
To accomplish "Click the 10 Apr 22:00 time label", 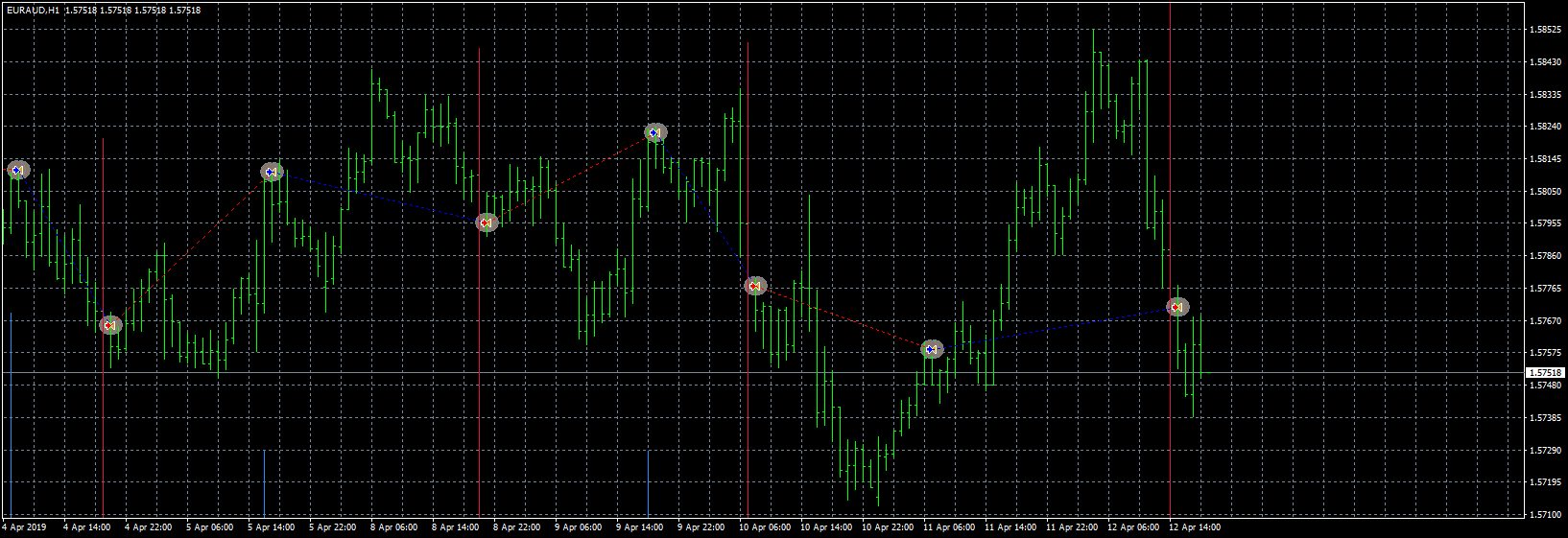I will (888, 527).
